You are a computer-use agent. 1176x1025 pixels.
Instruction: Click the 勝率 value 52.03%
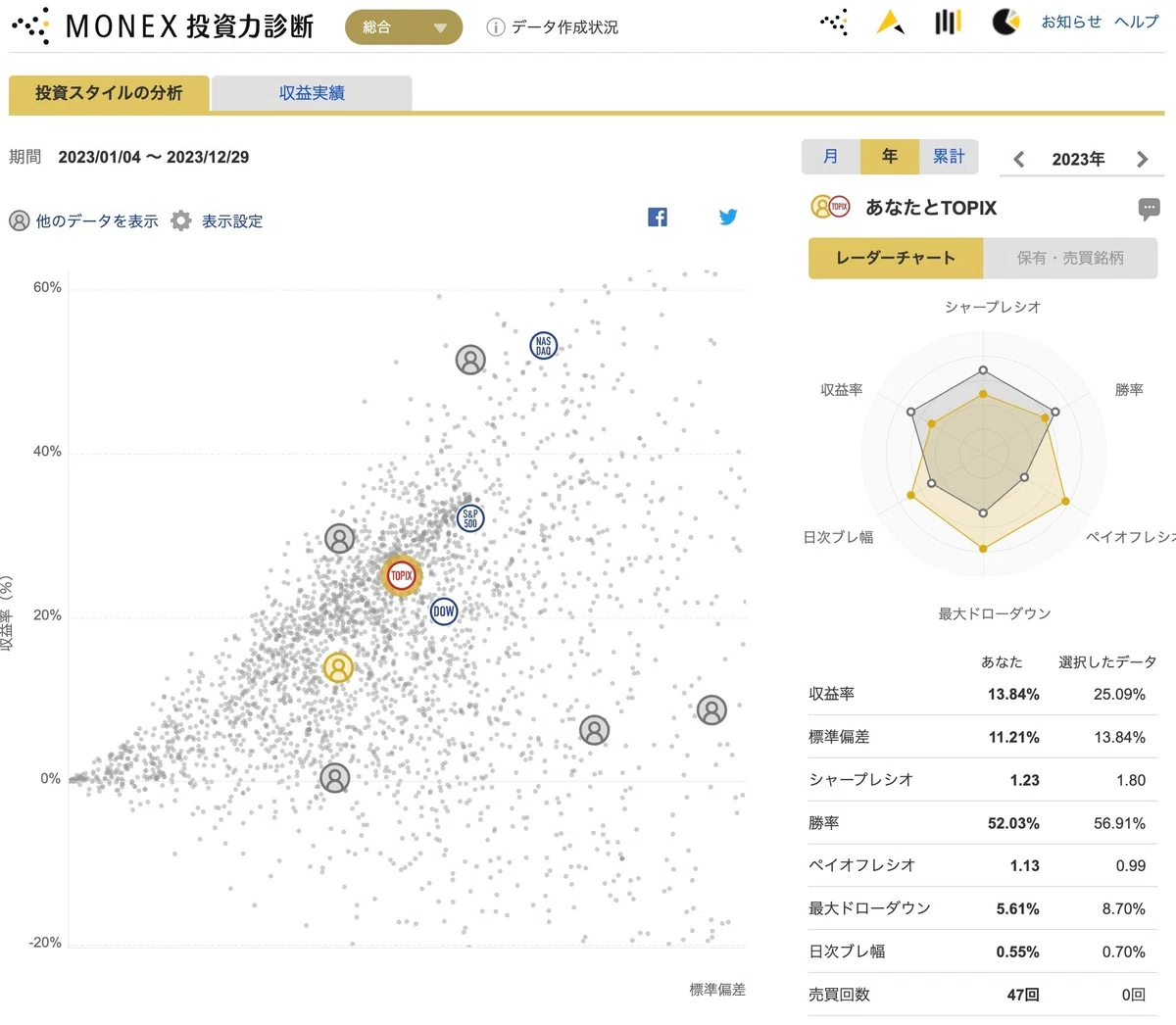click(1013, 824)
